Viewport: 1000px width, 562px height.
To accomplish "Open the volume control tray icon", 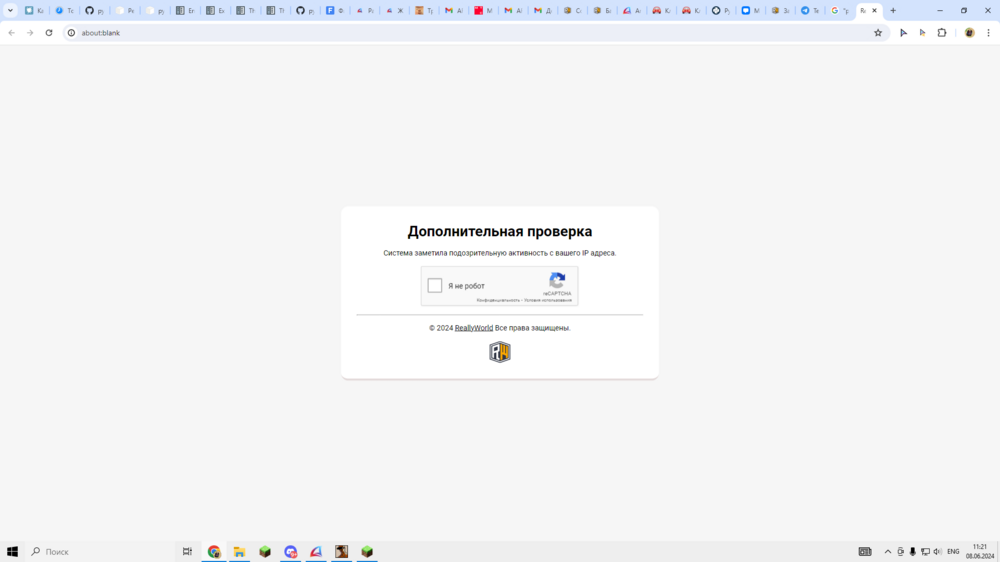I will click(x=938, y=551).
